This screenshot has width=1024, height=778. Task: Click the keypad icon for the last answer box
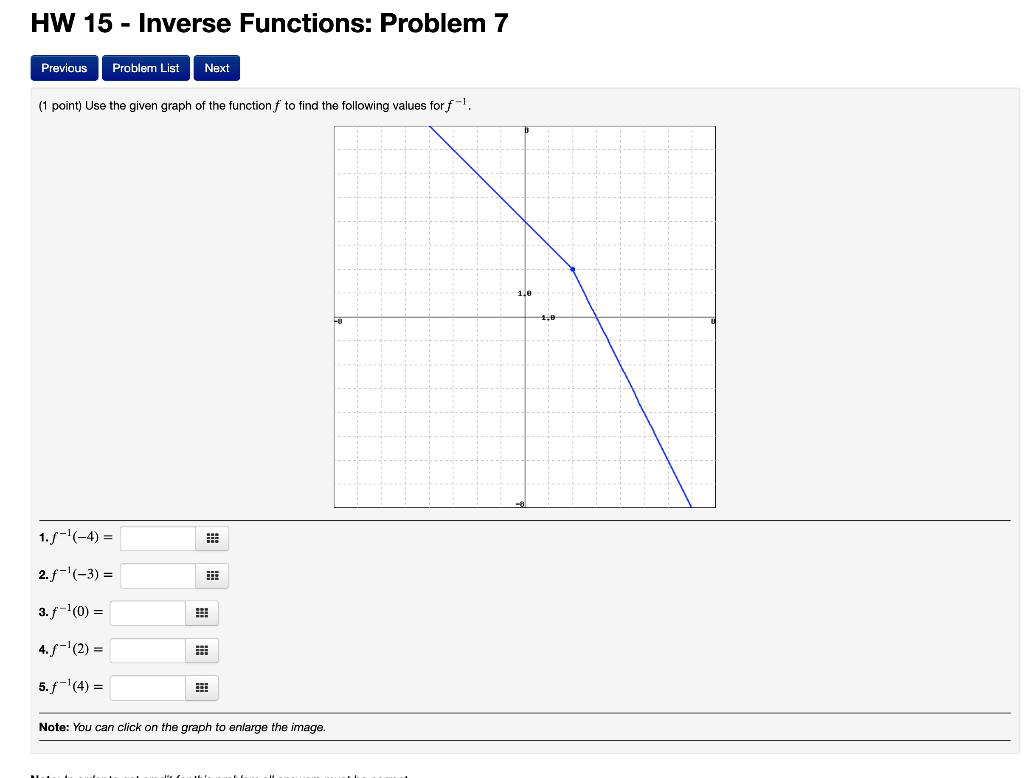click(x=201, y=687)
